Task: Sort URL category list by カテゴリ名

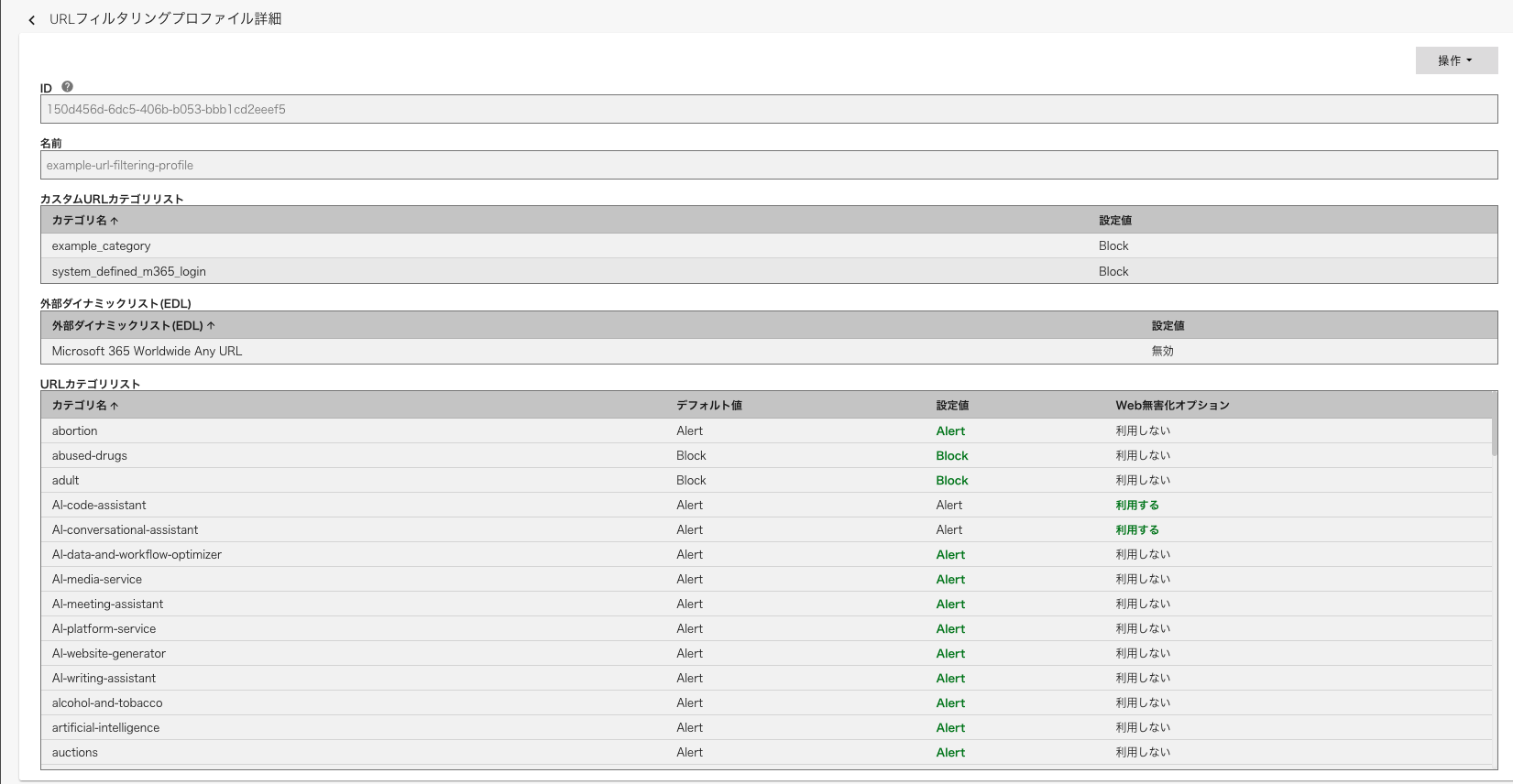Action: click(x=85, y=406)
